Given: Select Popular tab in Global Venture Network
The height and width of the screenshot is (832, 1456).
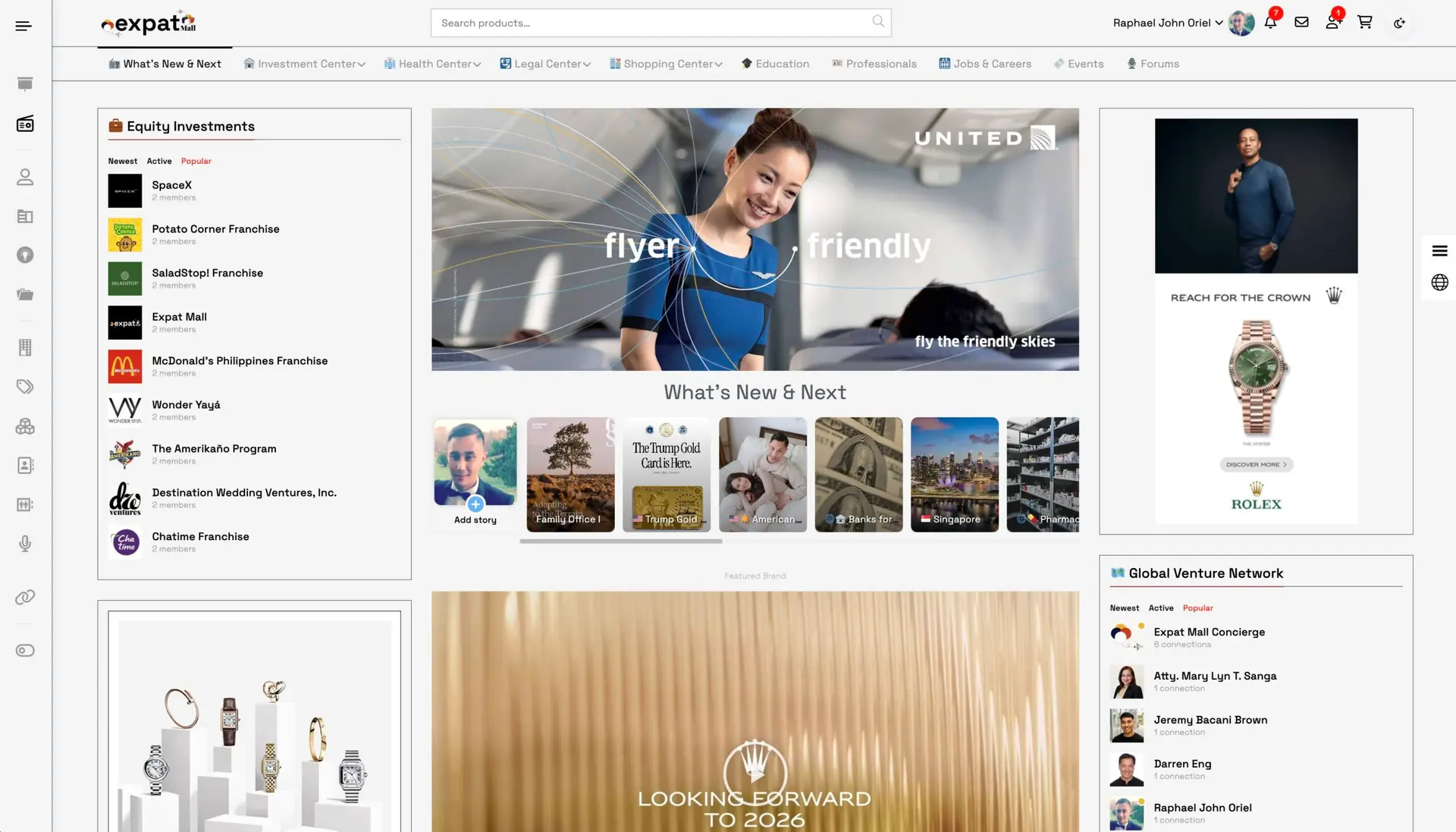Looking at the screenshot, I should tap(1198, 608).
